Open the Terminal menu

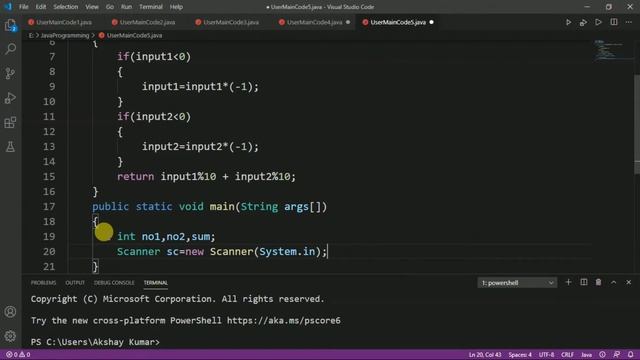[x=151, y=7]
